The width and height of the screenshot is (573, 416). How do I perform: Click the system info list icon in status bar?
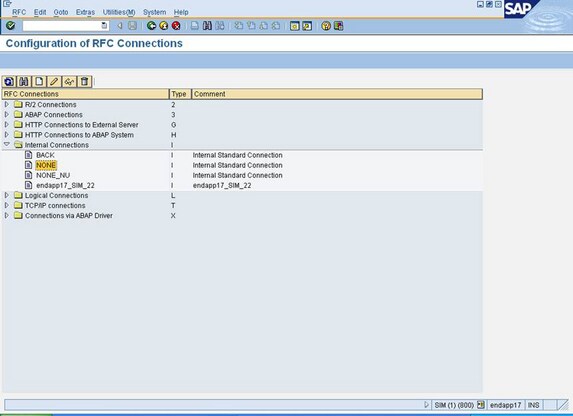point(481,405)
